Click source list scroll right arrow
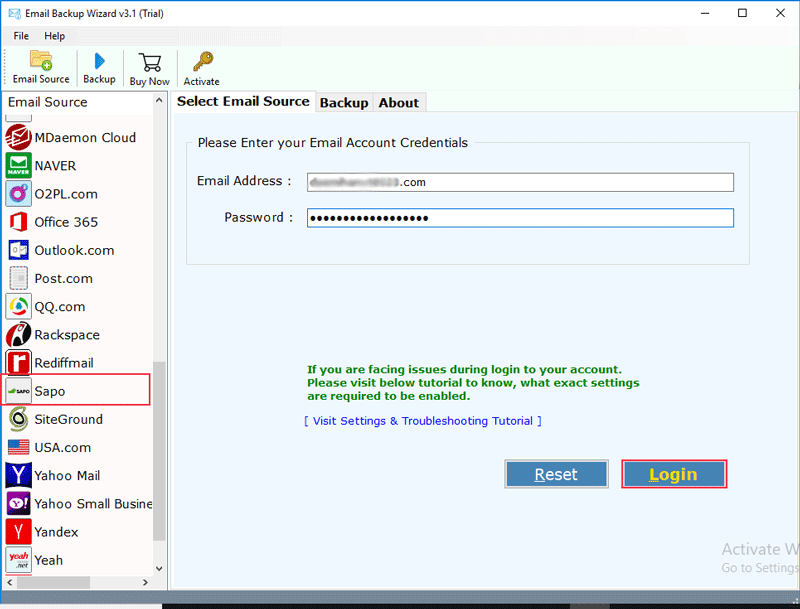800x609 pixels. [x=145, y=582]
